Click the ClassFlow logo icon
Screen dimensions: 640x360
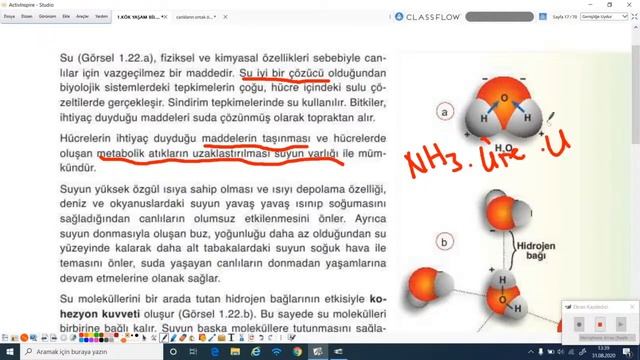(399, 17)
